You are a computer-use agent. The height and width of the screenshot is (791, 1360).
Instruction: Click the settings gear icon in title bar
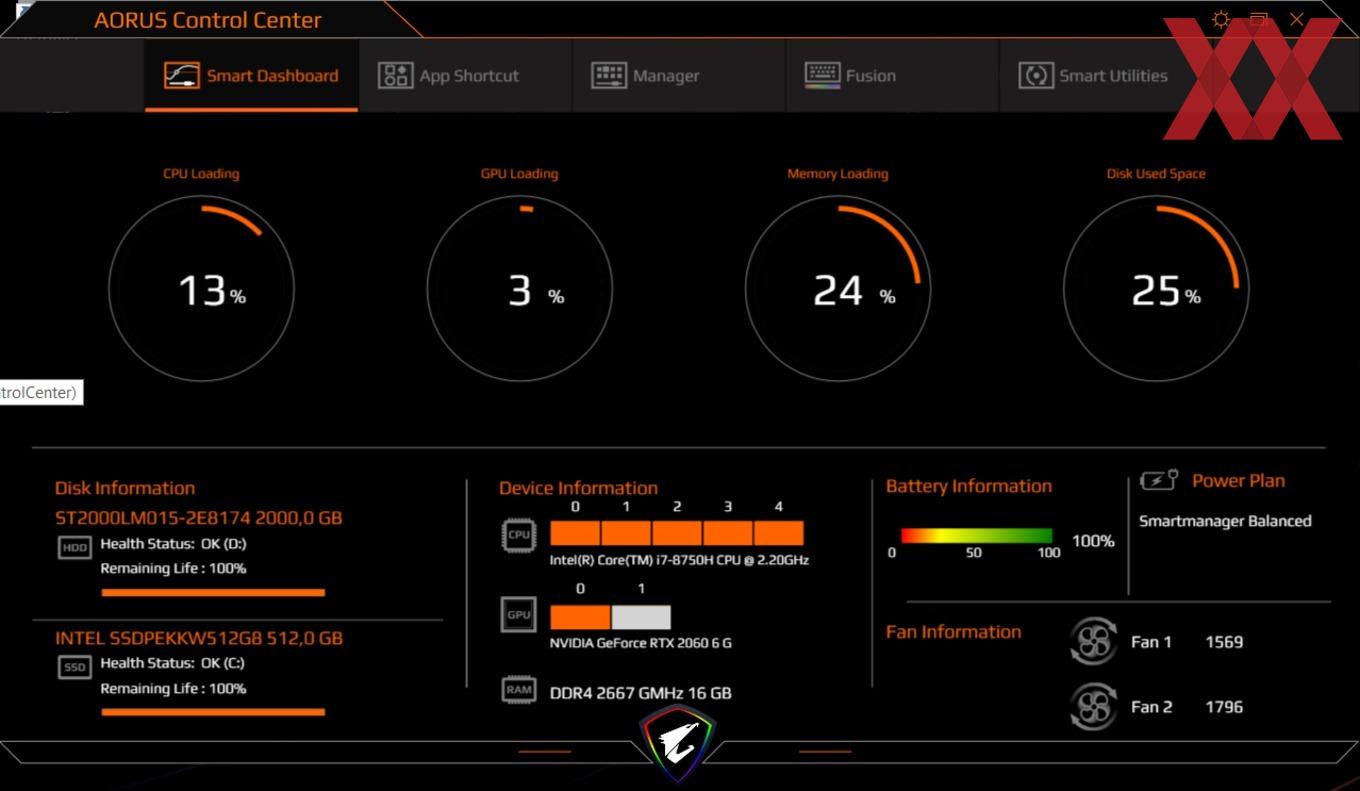[1221, 20]
